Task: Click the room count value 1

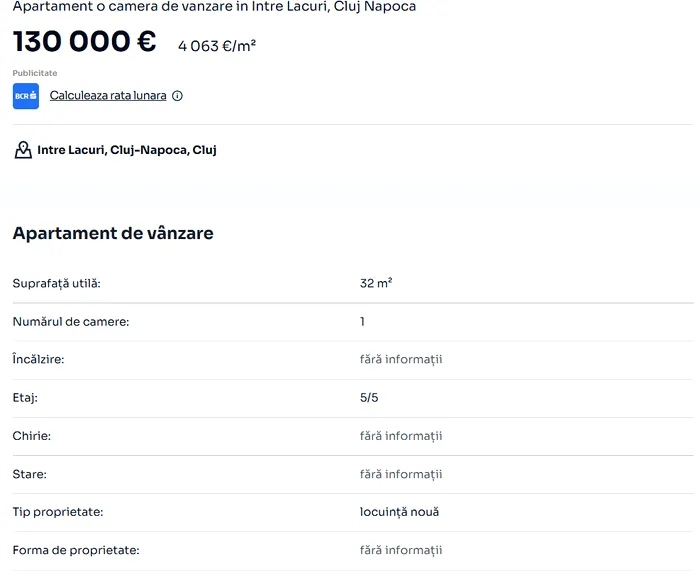Action: pos(362,321)
